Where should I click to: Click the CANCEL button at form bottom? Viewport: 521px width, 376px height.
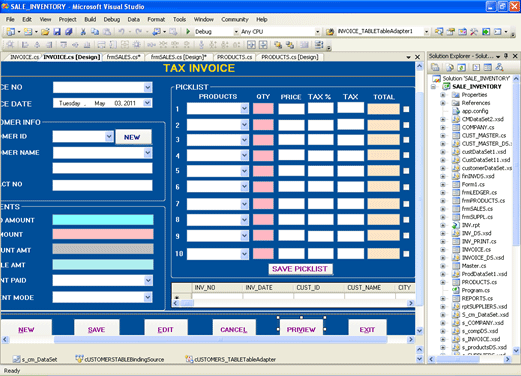(234, 328)
